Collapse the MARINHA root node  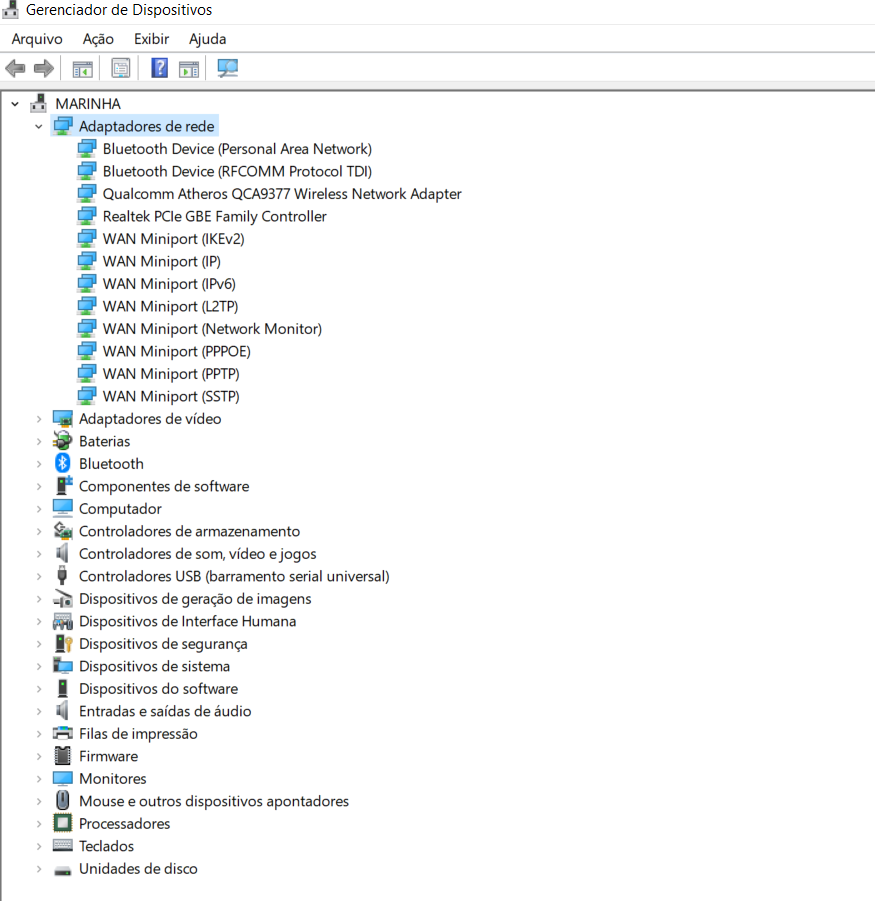coord(15,104)
